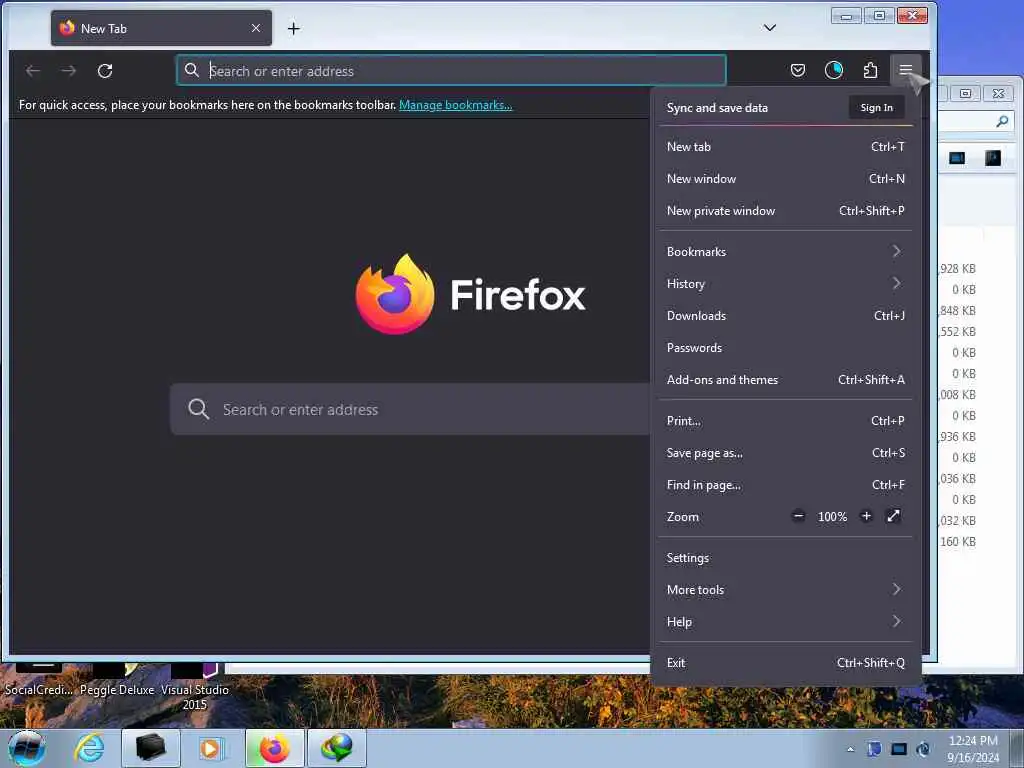1024x768 pixels.
Task: Choose Save page as...
Action: (786, 453)
